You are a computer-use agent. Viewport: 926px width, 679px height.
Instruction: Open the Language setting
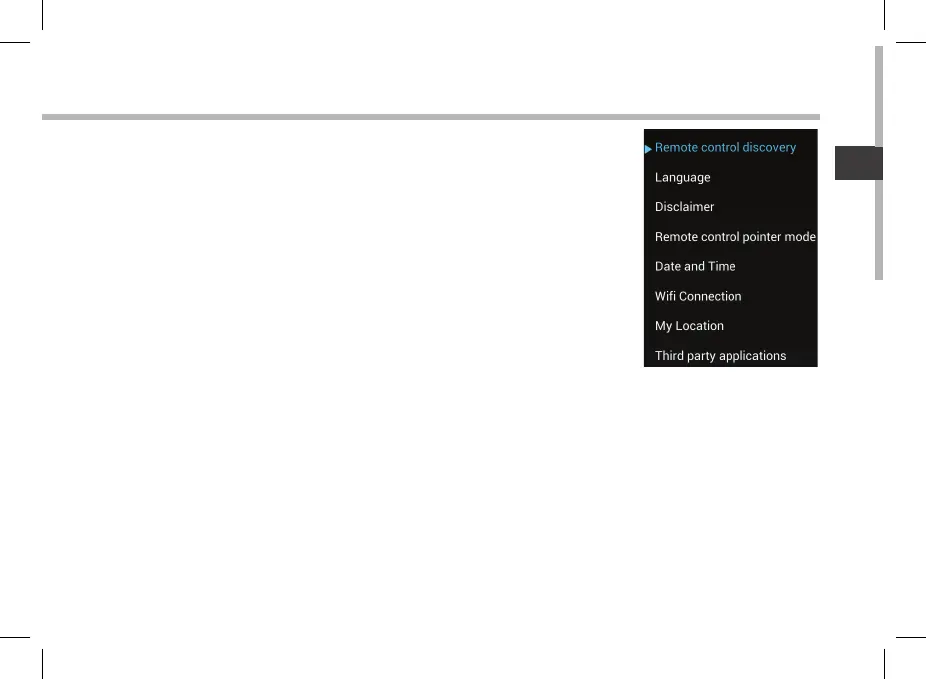[683, 178]
